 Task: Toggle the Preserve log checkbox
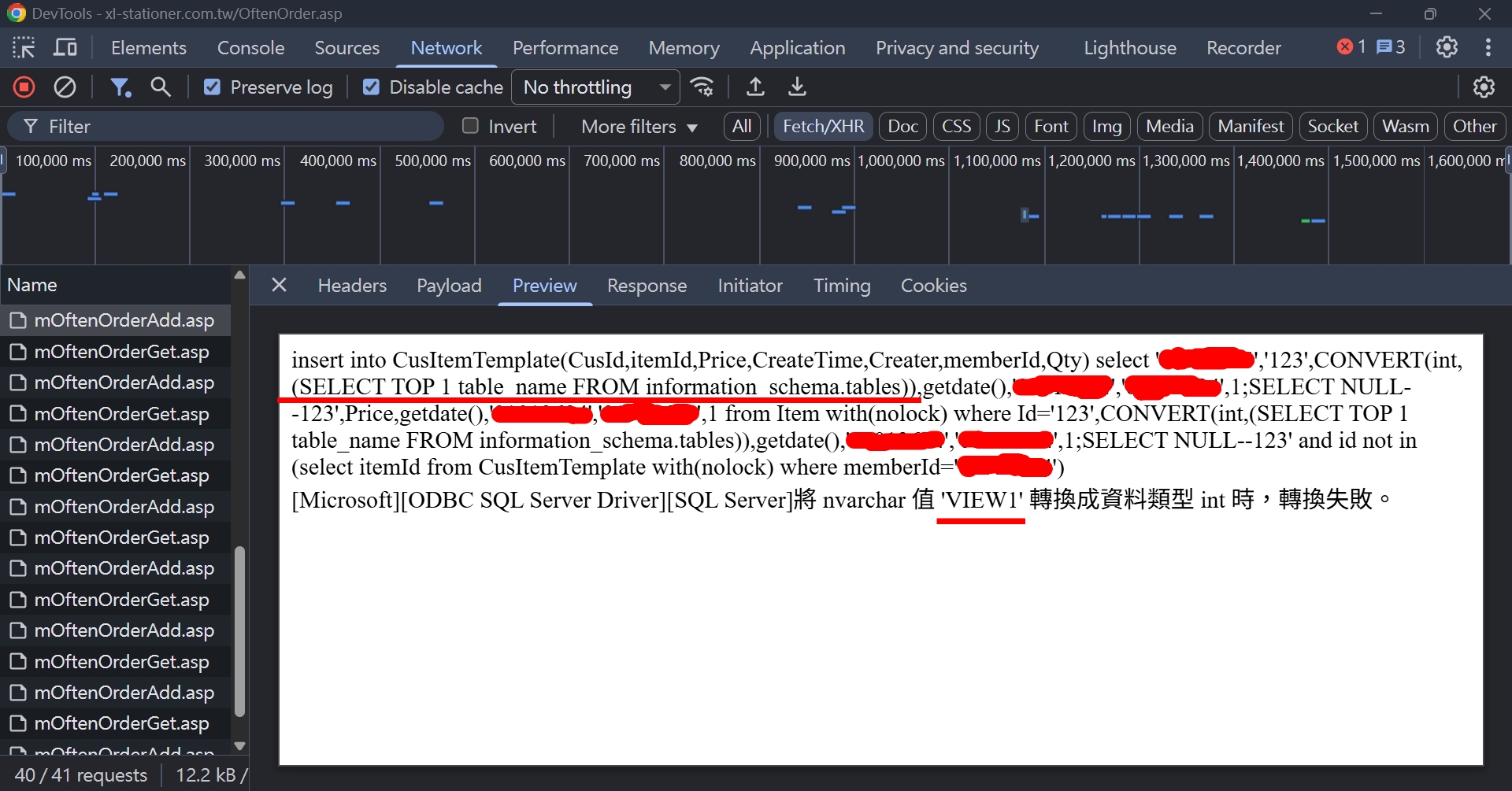[x=212, y=87]
